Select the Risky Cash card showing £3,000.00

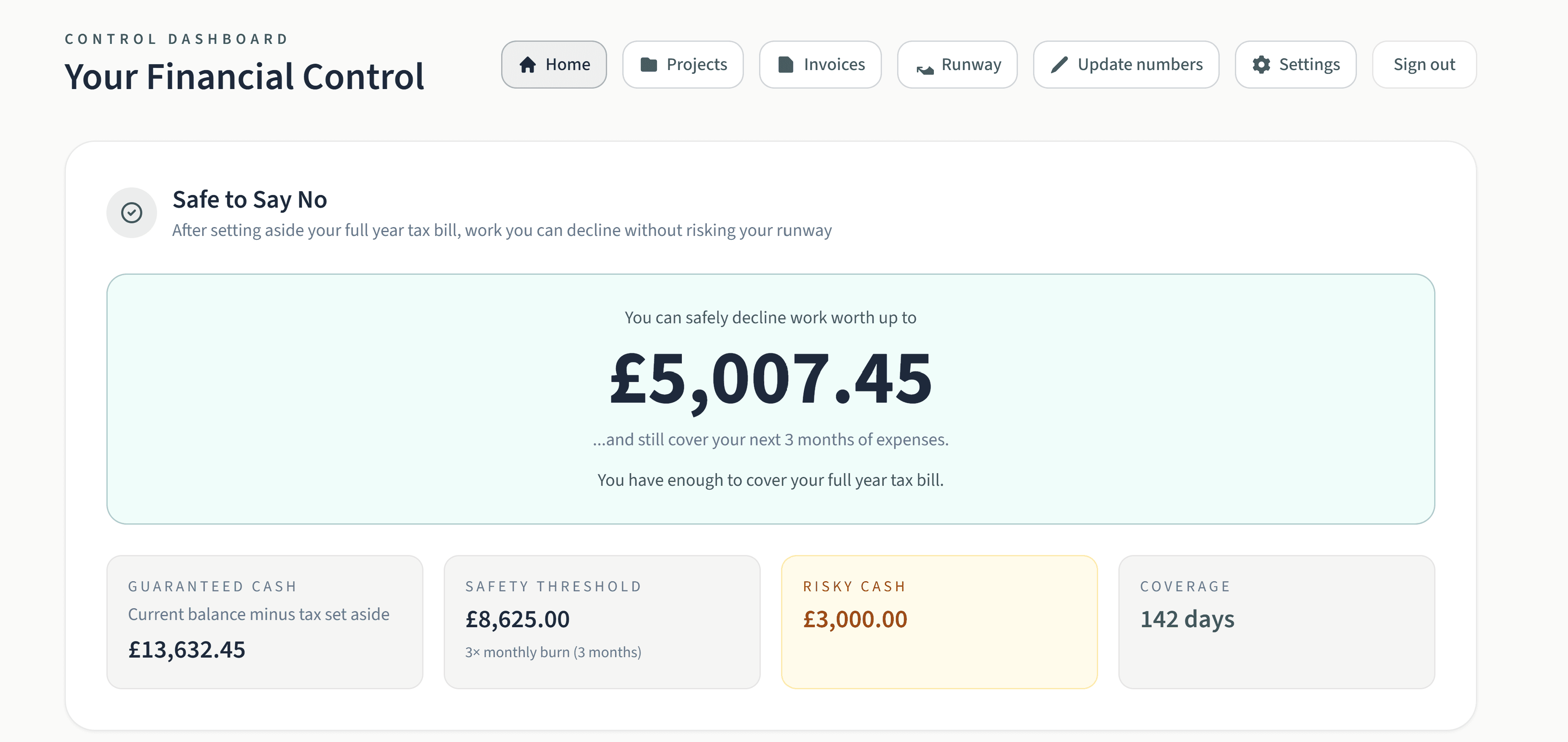(x=939, y=623)
